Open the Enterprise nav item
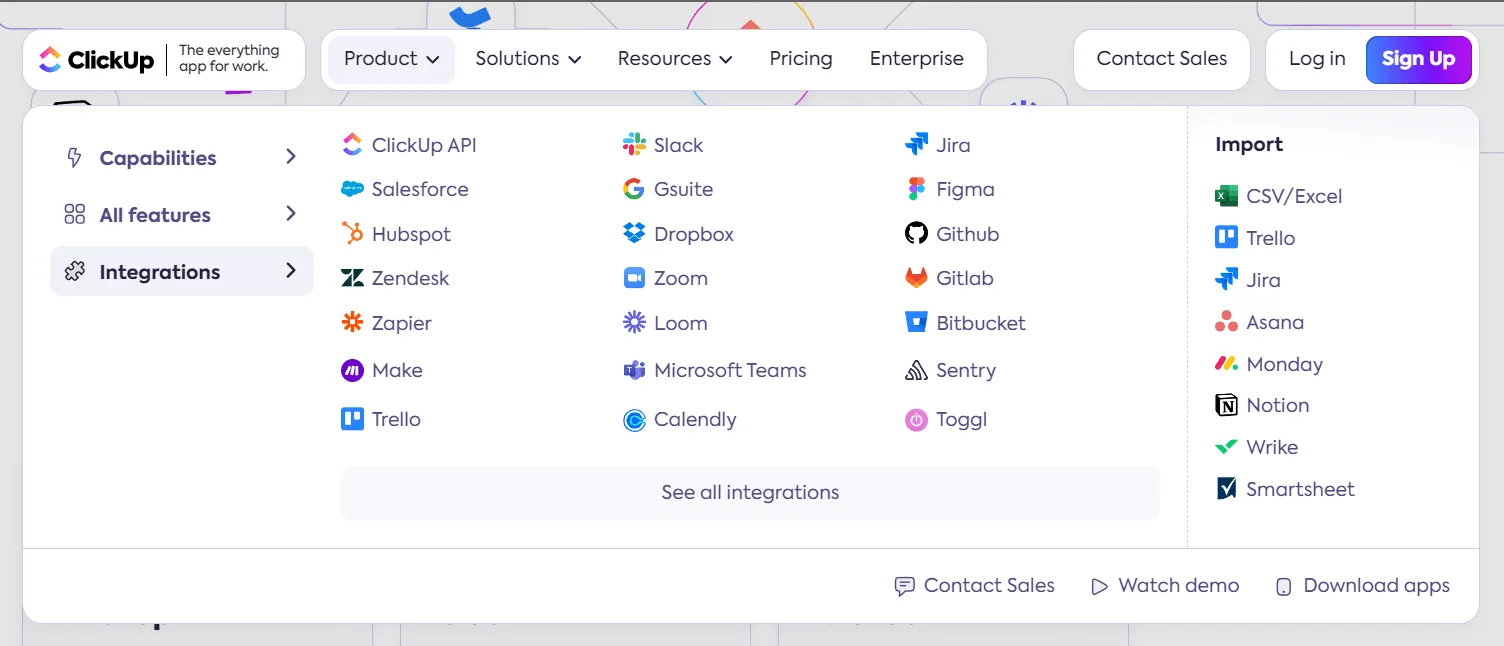The width and height of the screenshot is (1504, 646). pyautogui.click(x=917, y=59)
